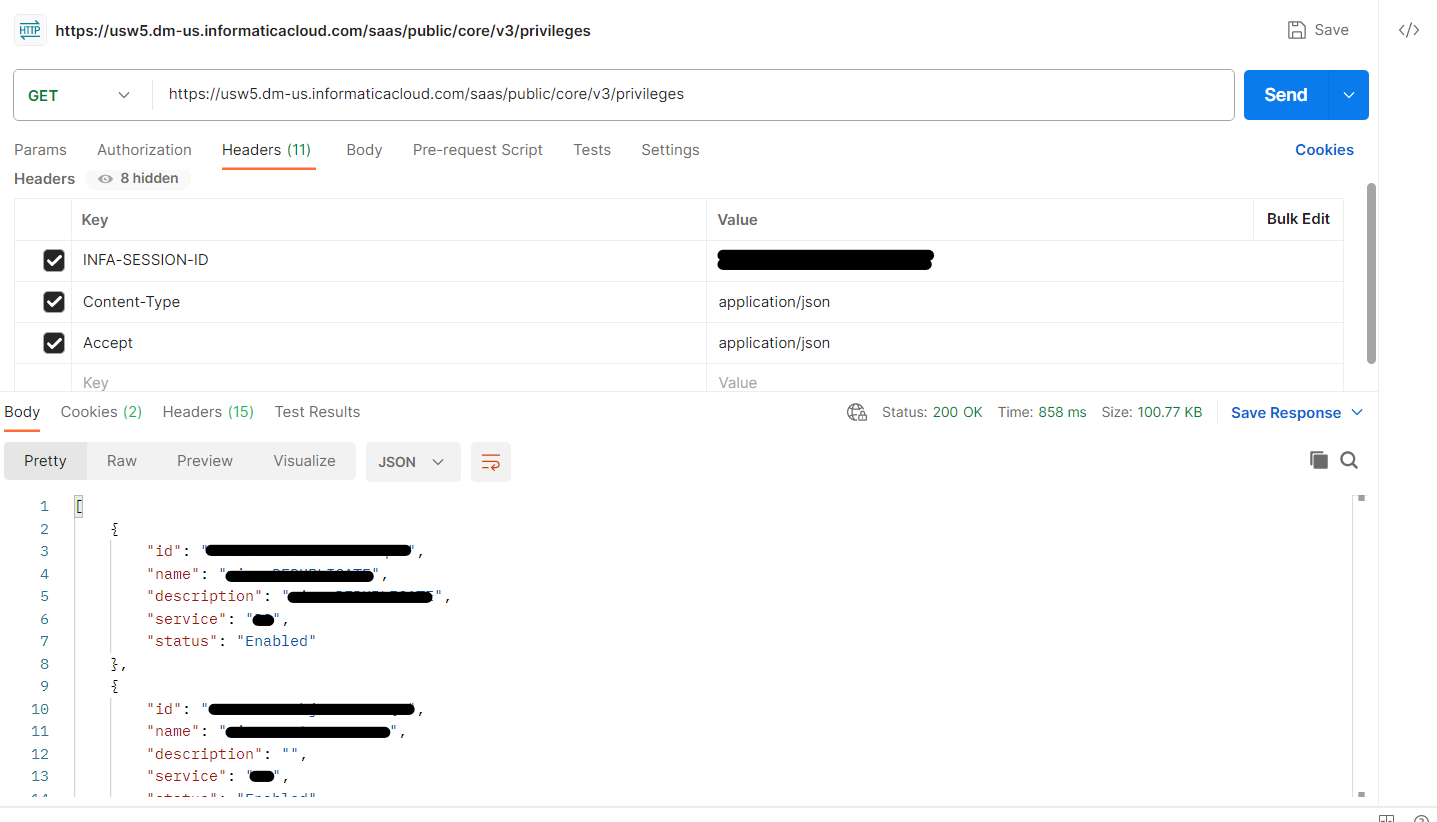
Task: Click the Send button
Action: (1286, 95)
